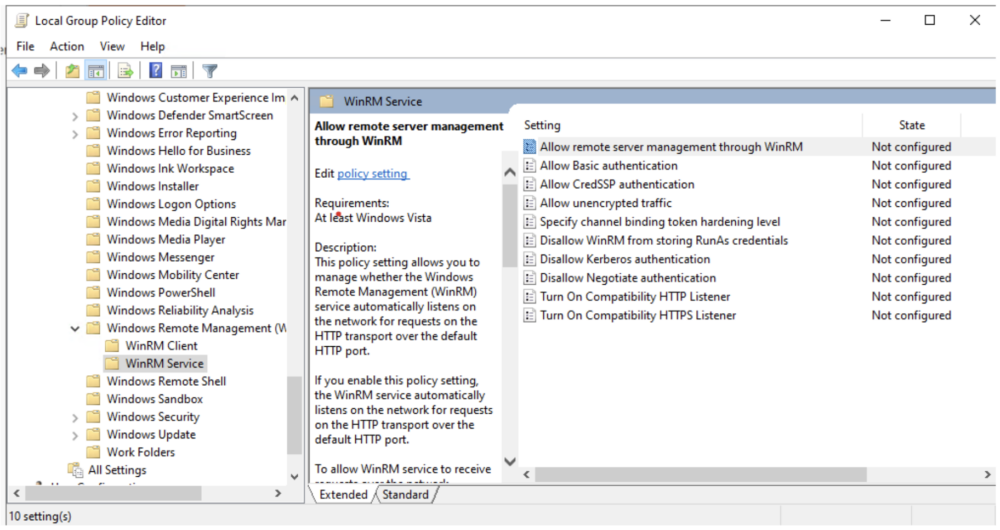This screenshot has height=530, width=1000.
Task: Open the Action menu
Action: click(x=67, y=46)
